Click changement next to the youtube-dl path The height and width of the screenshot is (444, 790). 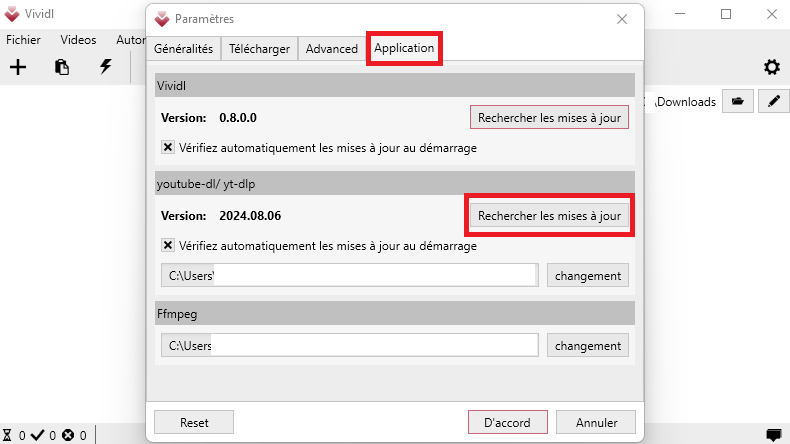[588, 276]
